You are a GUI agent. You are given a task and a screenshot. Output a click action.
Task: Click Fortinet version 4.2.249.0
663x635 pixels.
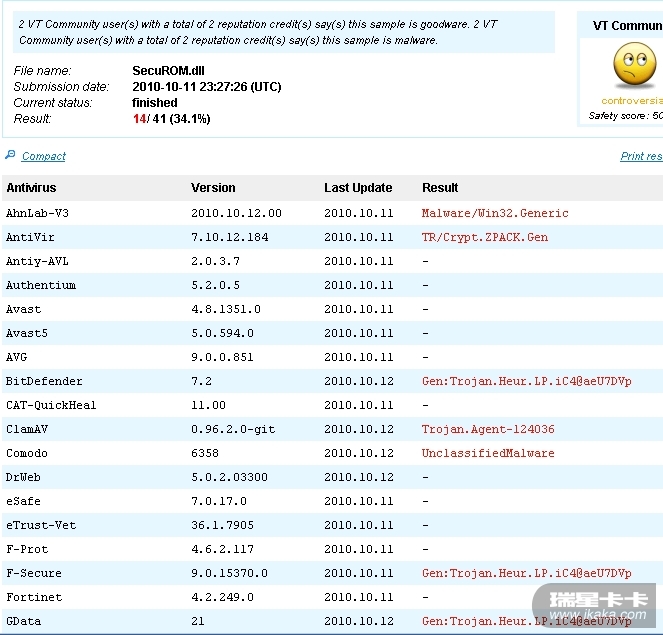coord(222,597)
